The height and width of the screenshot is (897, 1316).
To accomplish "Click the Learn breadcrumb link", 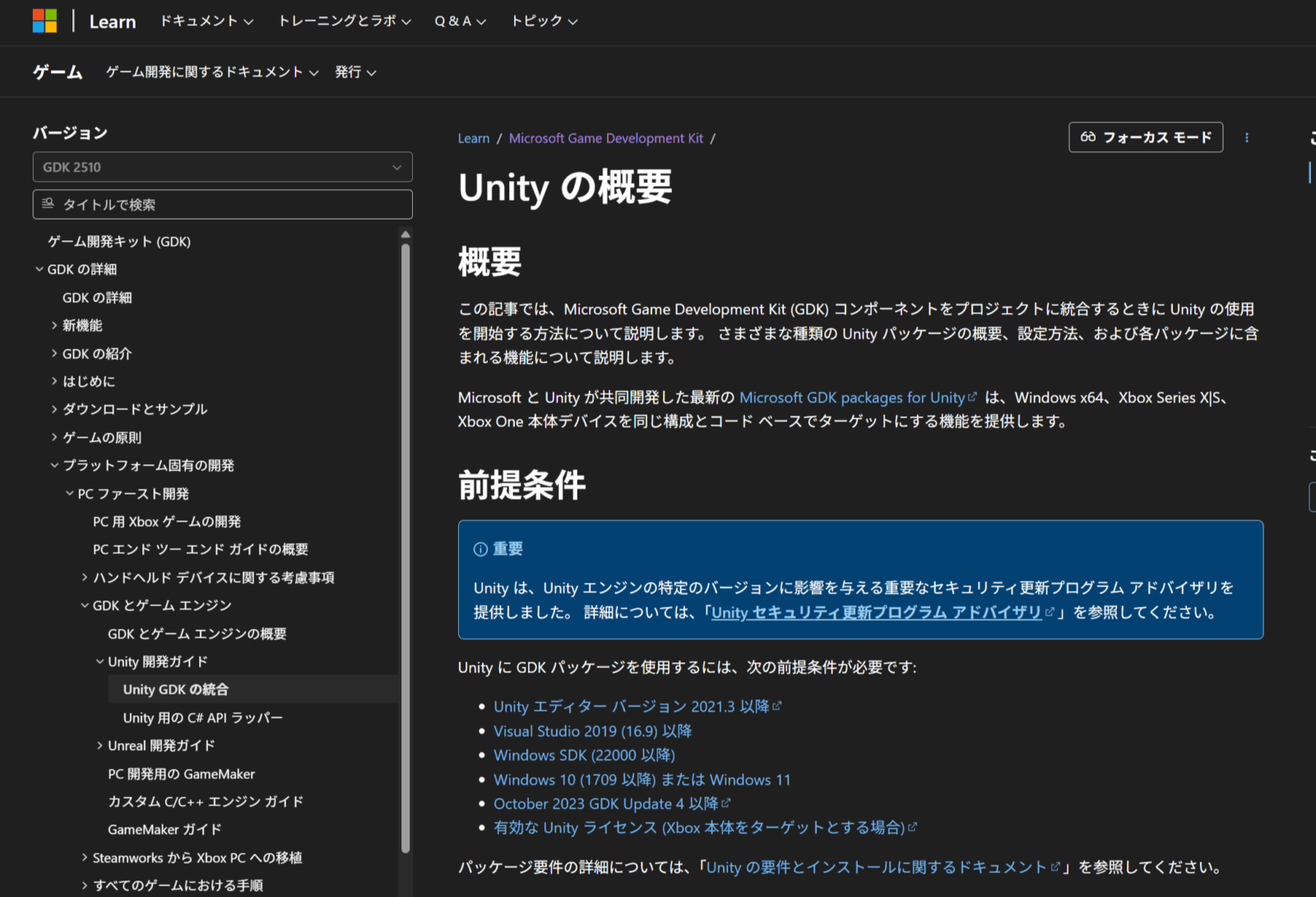I will point(473,138).
